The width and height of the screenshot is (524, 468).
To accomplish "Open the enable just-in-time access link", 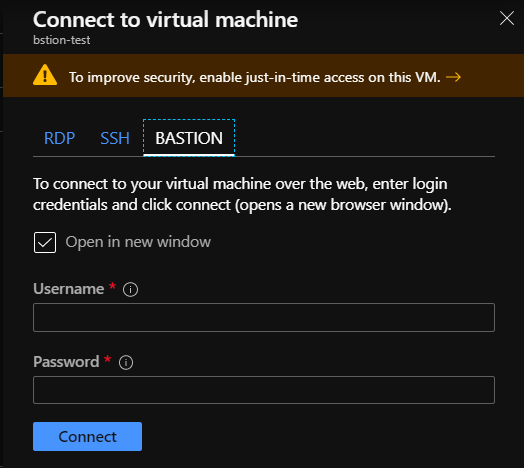I will (255, 77).
